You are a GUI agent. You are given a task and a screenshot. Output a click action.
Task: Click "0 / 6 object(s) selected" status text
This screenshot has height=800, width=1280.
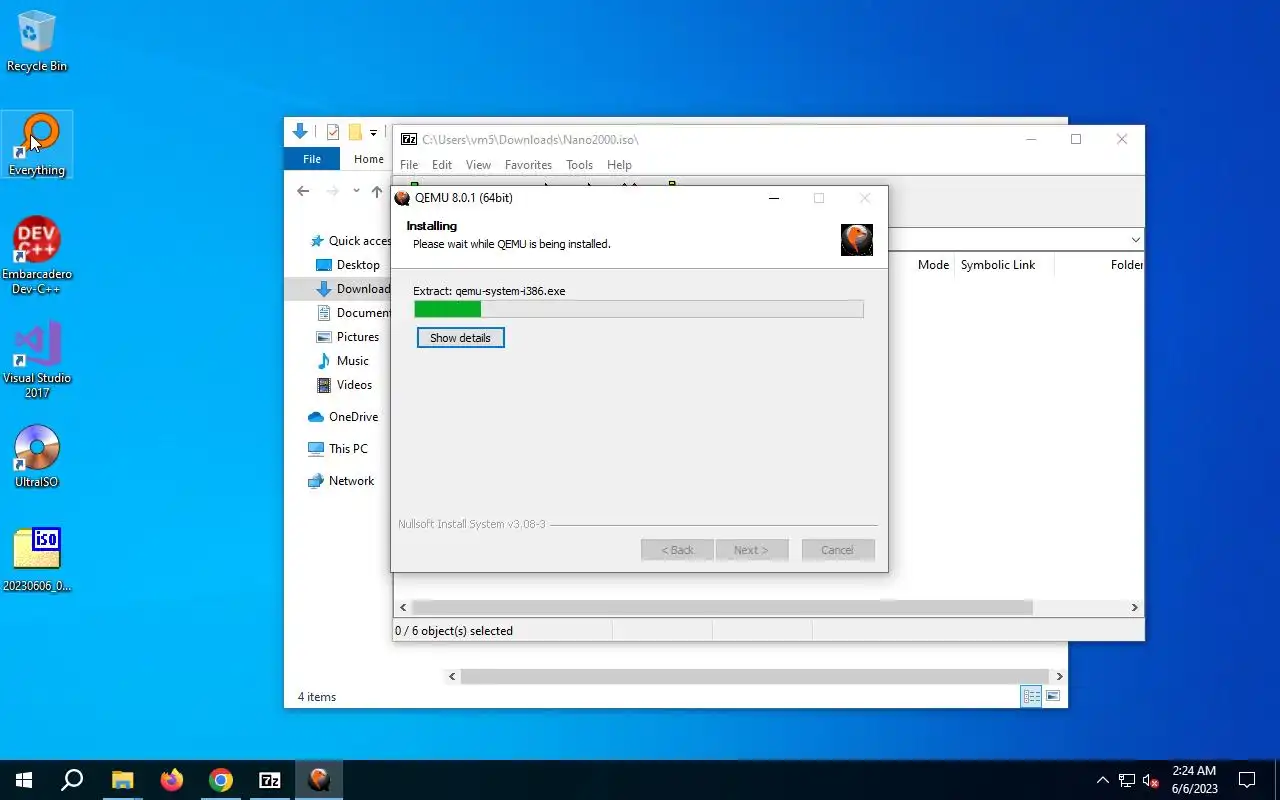coord(454,631)
